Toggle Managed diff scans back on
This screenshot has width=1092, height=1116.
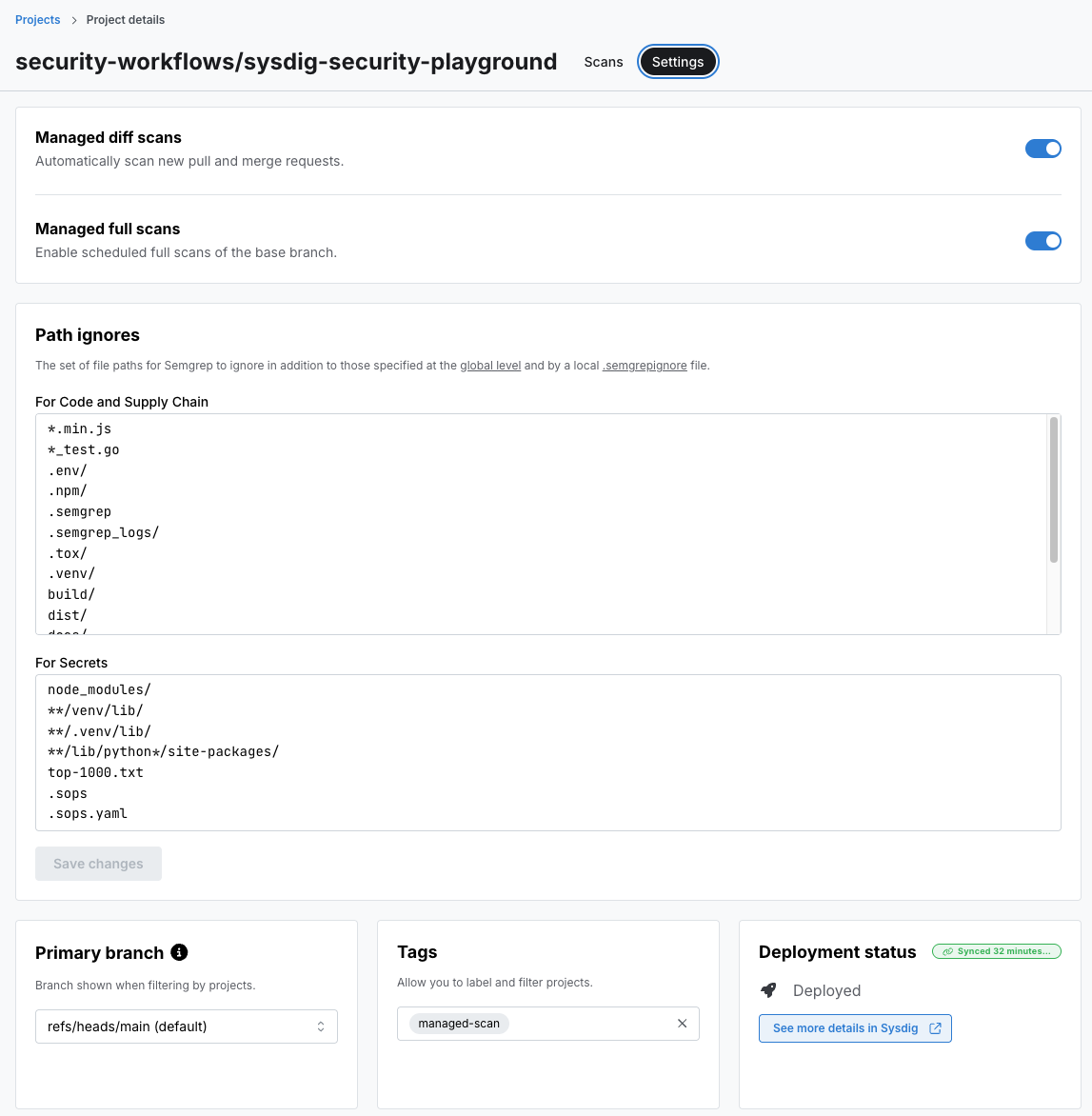(x=1043, y=149)
